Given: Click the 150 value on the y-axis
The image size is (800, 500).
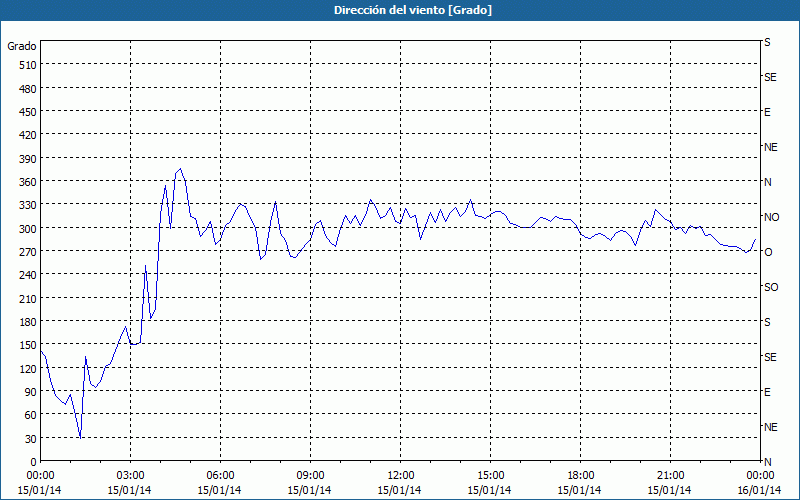Looking at the screenshot, I should (28, 345).
